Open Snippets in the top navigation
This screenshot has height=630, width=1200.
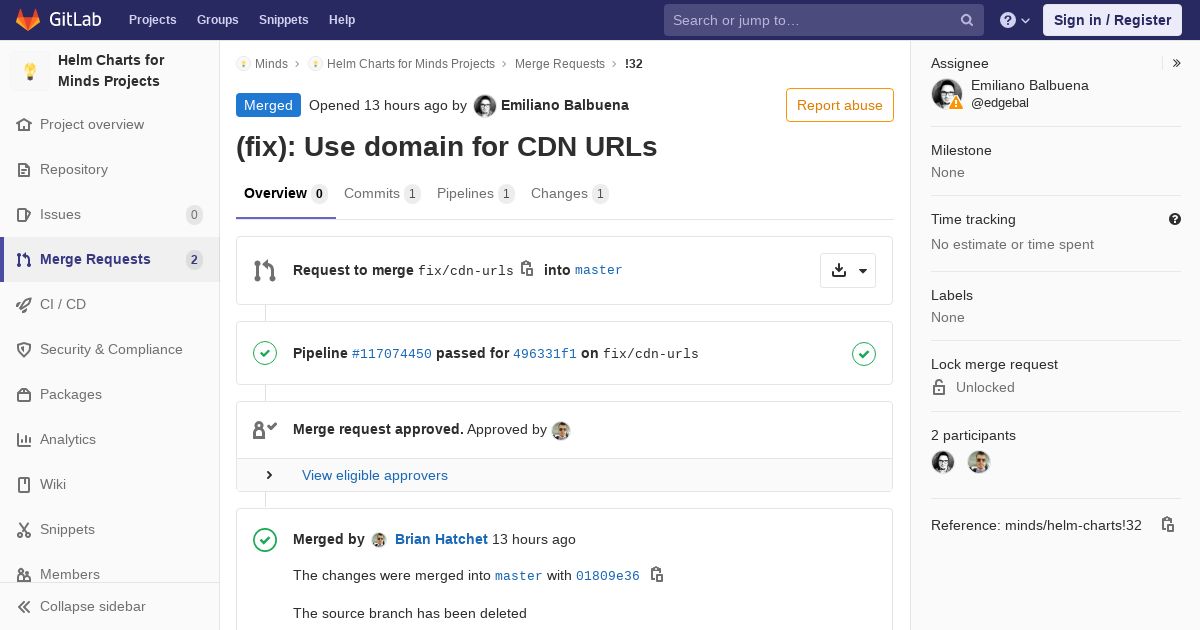tap(283, 20)
